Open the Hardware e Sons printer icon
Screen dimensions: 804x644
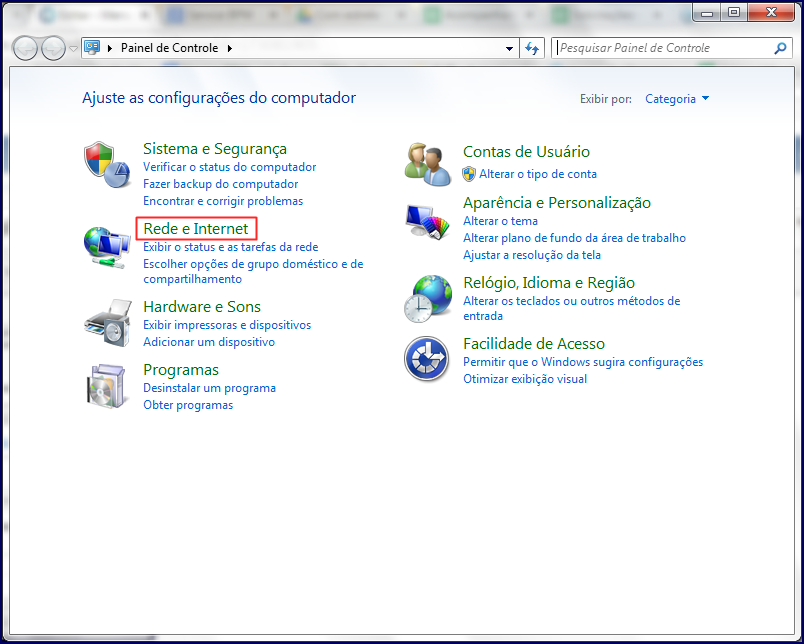click(108, 323)
